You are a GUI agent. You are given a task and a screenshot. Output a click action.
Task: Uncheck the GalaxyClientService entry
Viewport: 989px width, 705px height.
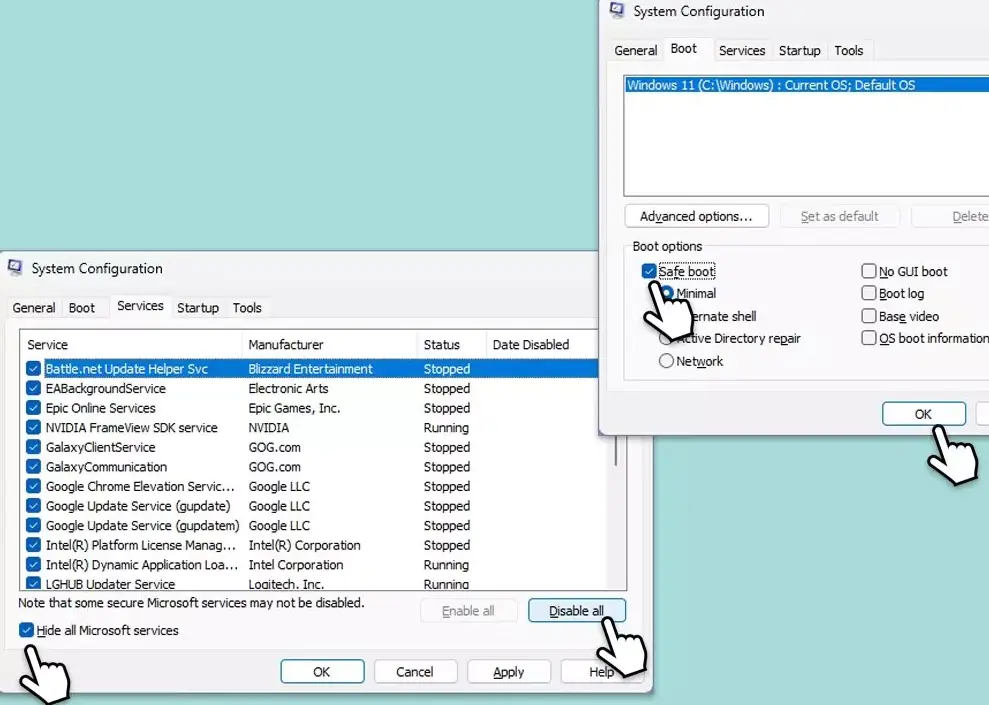click(x=33, y=447)
